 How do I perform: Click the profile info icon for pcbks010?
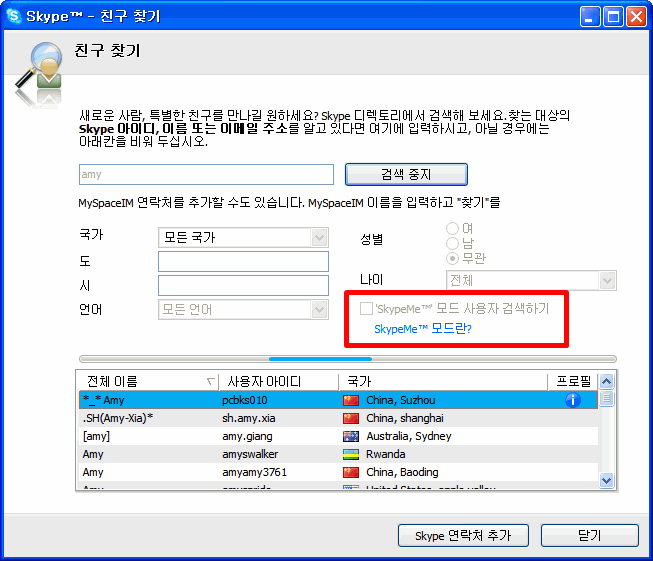[573, 400]
